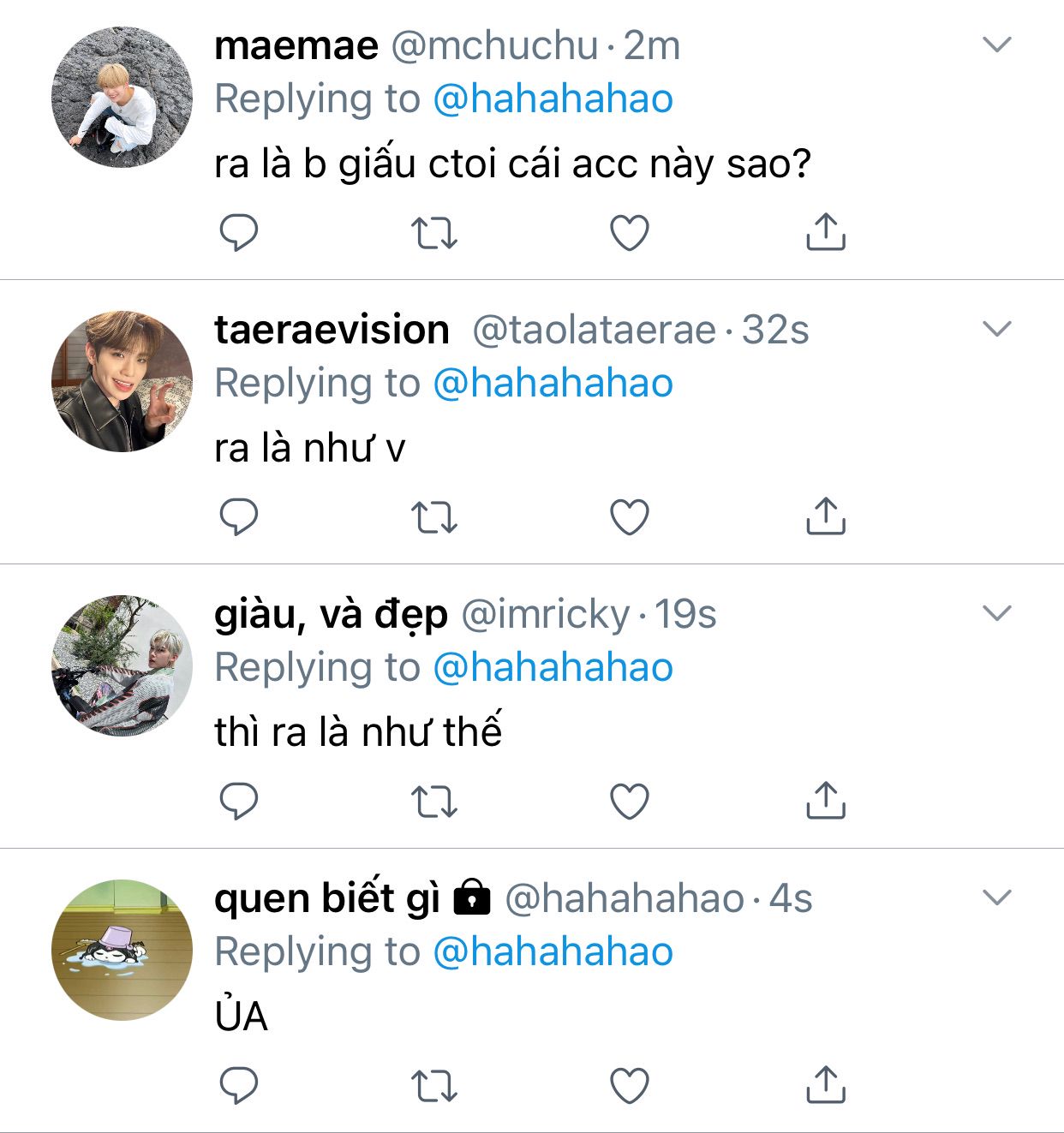This screenshot has height=1133, width=1064.
Task: View maemae's profile picture
Action: click(x=122, y=97)
